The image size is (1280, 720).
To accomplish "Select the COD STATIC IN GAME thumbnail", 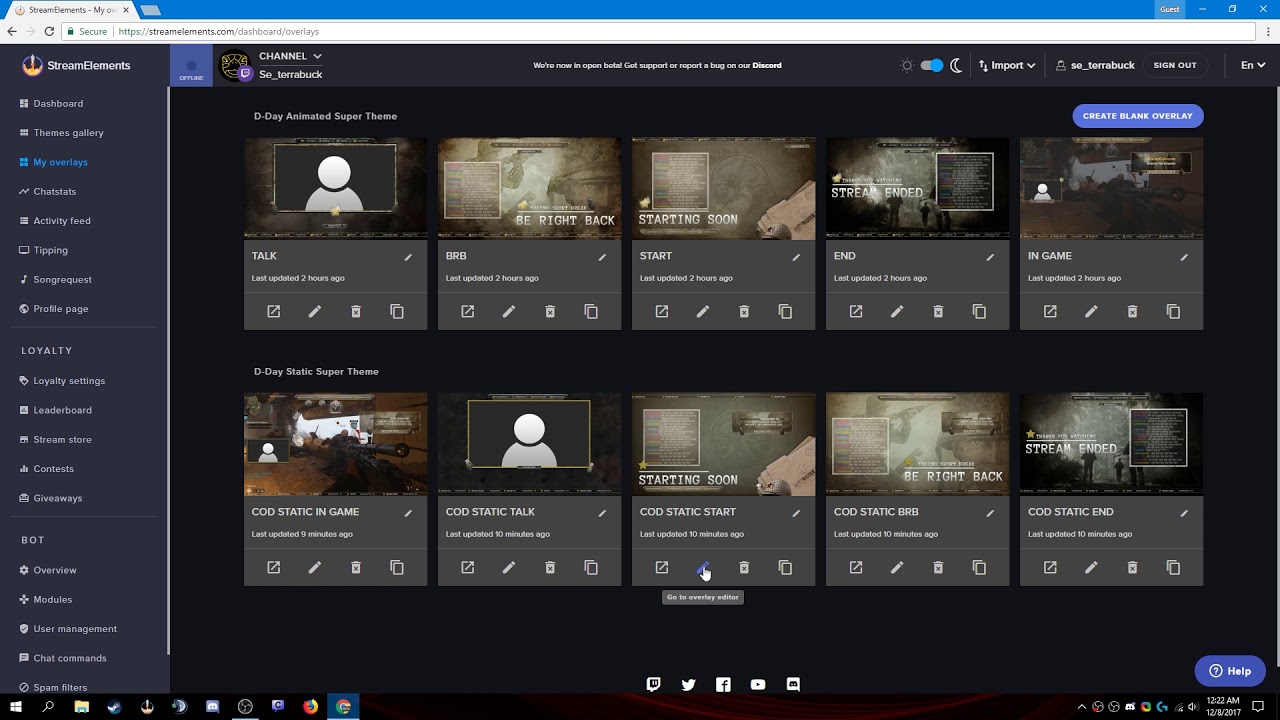I will pos(335,444).
